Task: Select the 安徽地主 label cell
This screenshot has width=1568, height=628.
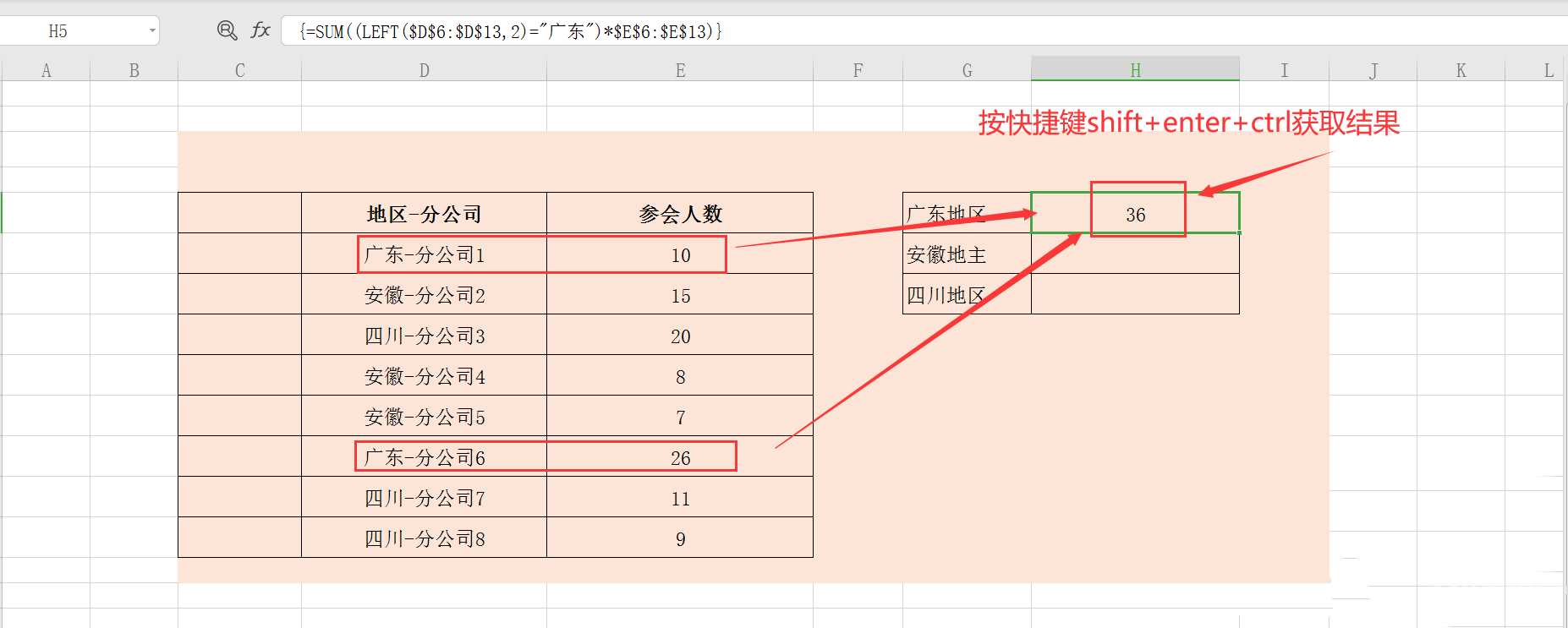Action: point(967,254)
